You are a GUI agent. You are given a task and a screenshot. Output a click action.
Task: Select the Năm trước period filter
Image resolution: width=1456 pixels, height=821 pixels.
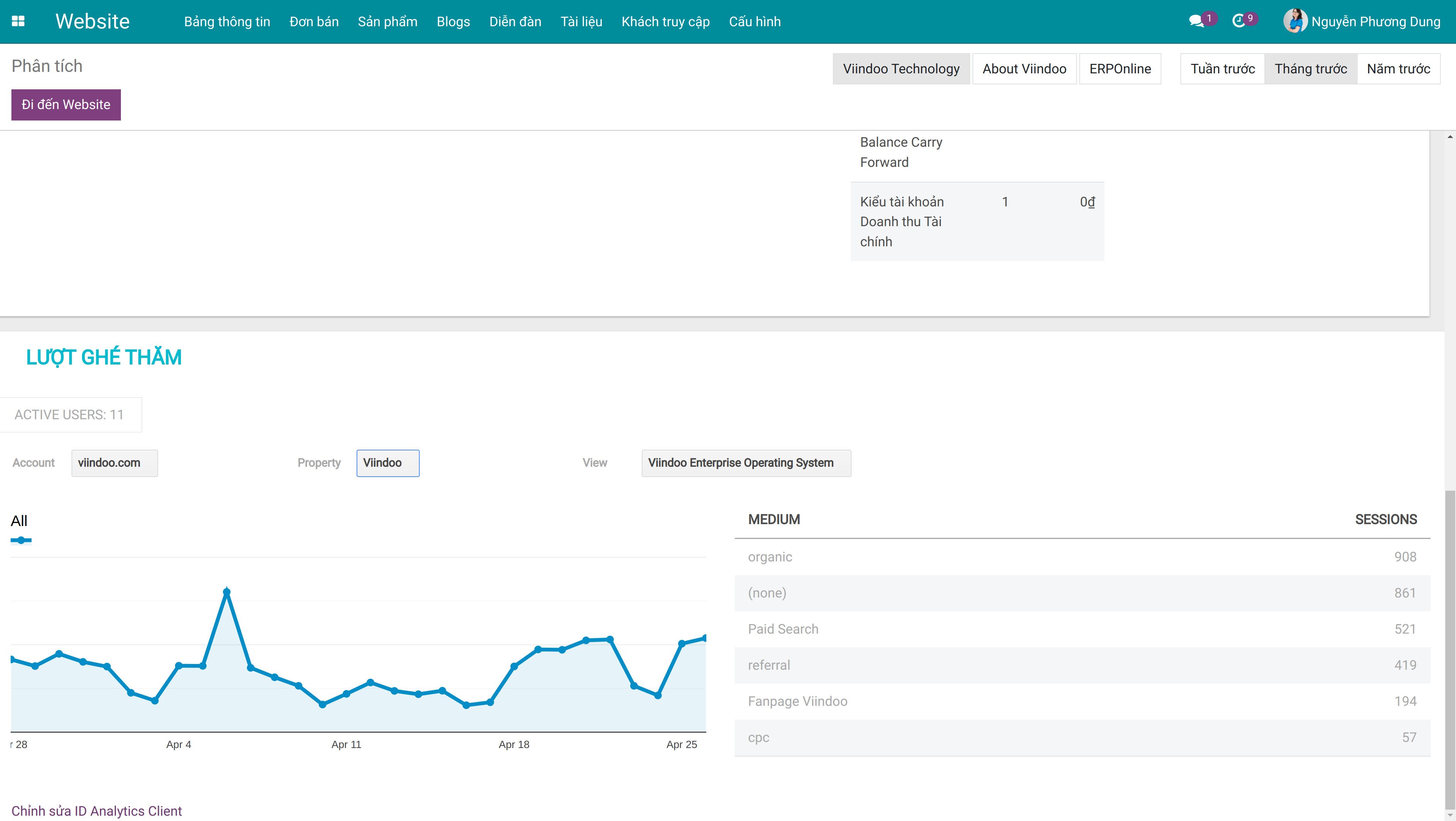pos(1398,69)
